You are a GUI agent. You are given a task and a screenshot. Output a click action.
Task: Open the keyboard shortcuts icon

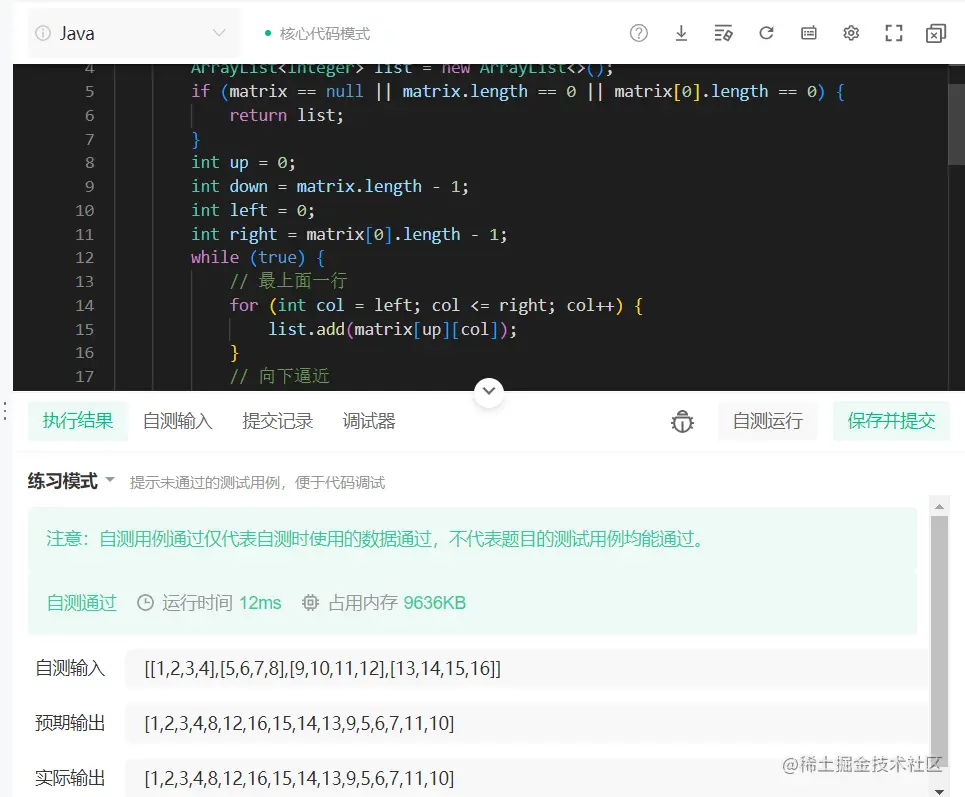(x=809, y=33)
